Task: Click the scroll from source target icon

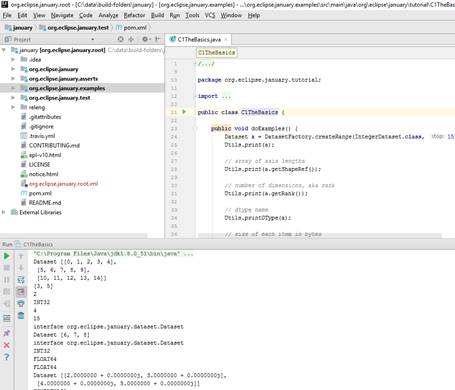Action: 121,39
